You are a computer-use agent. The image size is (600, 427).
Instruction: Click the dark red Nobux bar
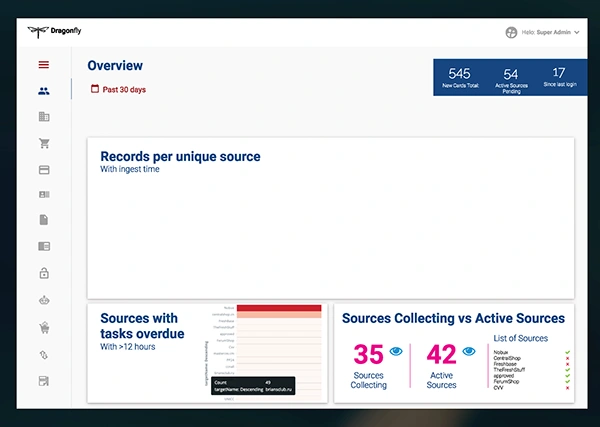click(x=279, y=308)
